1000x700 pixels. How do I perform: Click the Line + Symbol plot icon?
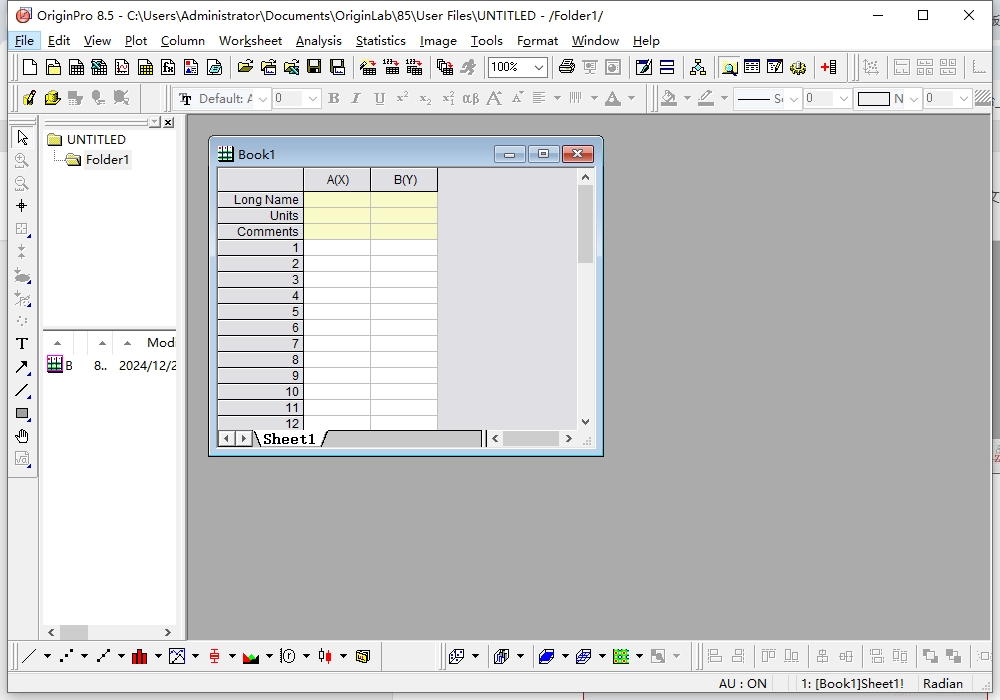tap(103, 656)
